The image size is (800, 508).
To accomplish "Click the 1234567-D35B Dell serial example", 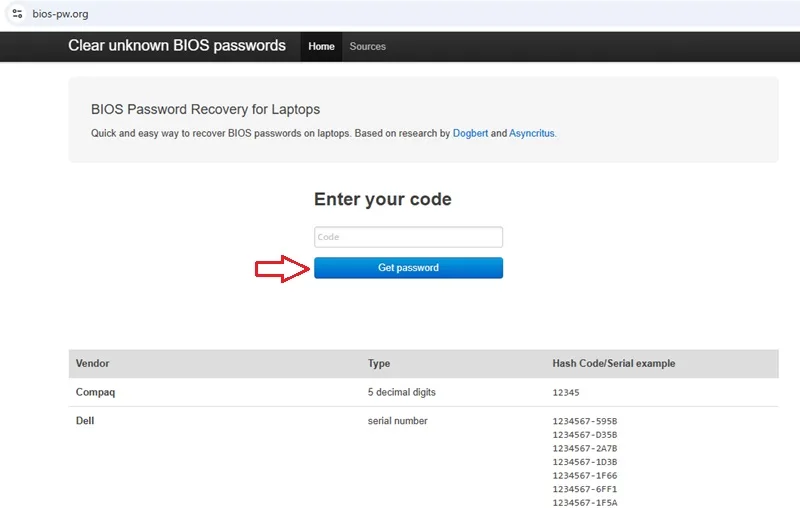I will pos(585,435).
